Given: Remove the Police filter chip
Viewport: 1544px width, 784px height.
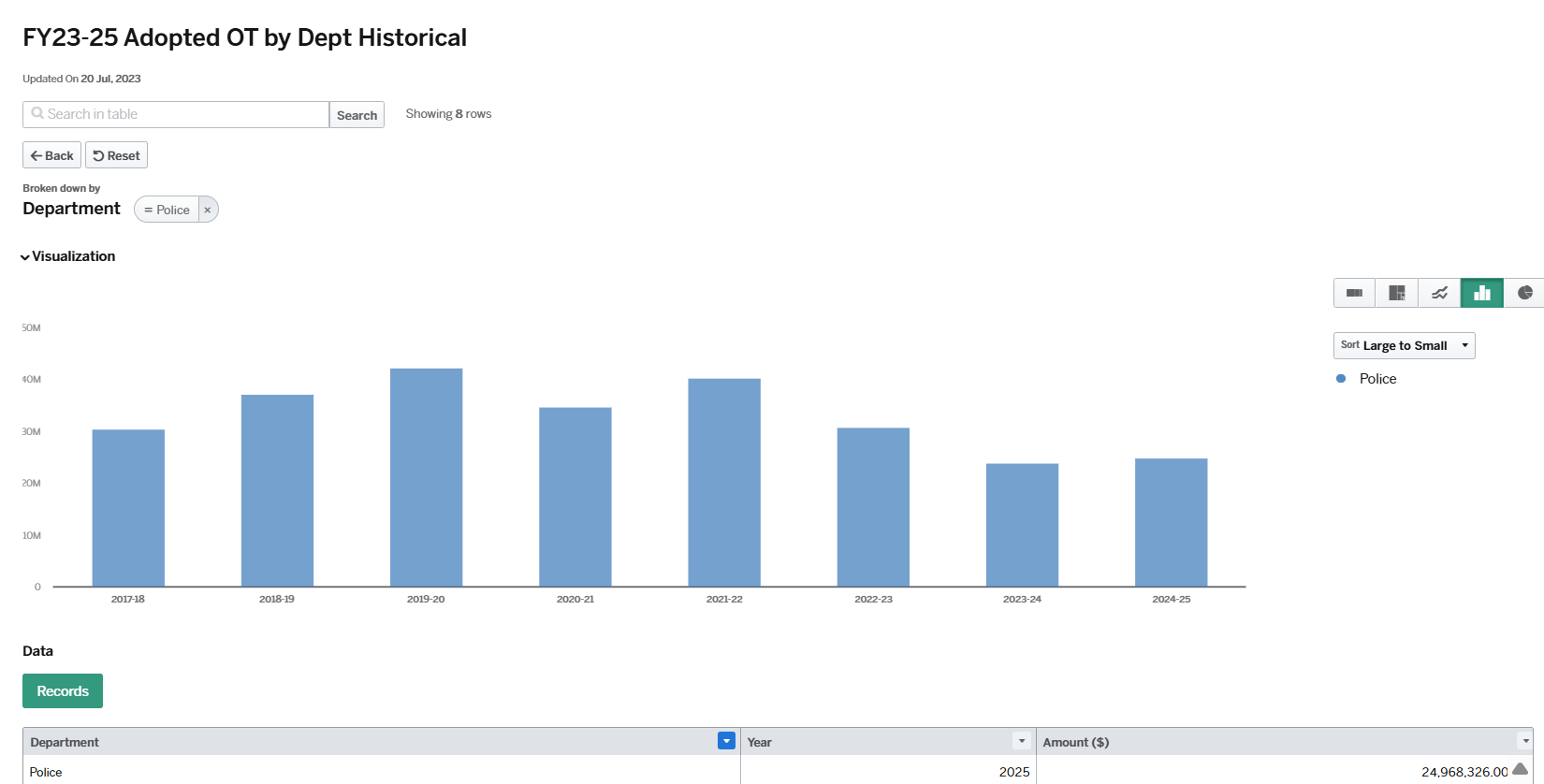Looking at the screenshot, I should [208, 210].
